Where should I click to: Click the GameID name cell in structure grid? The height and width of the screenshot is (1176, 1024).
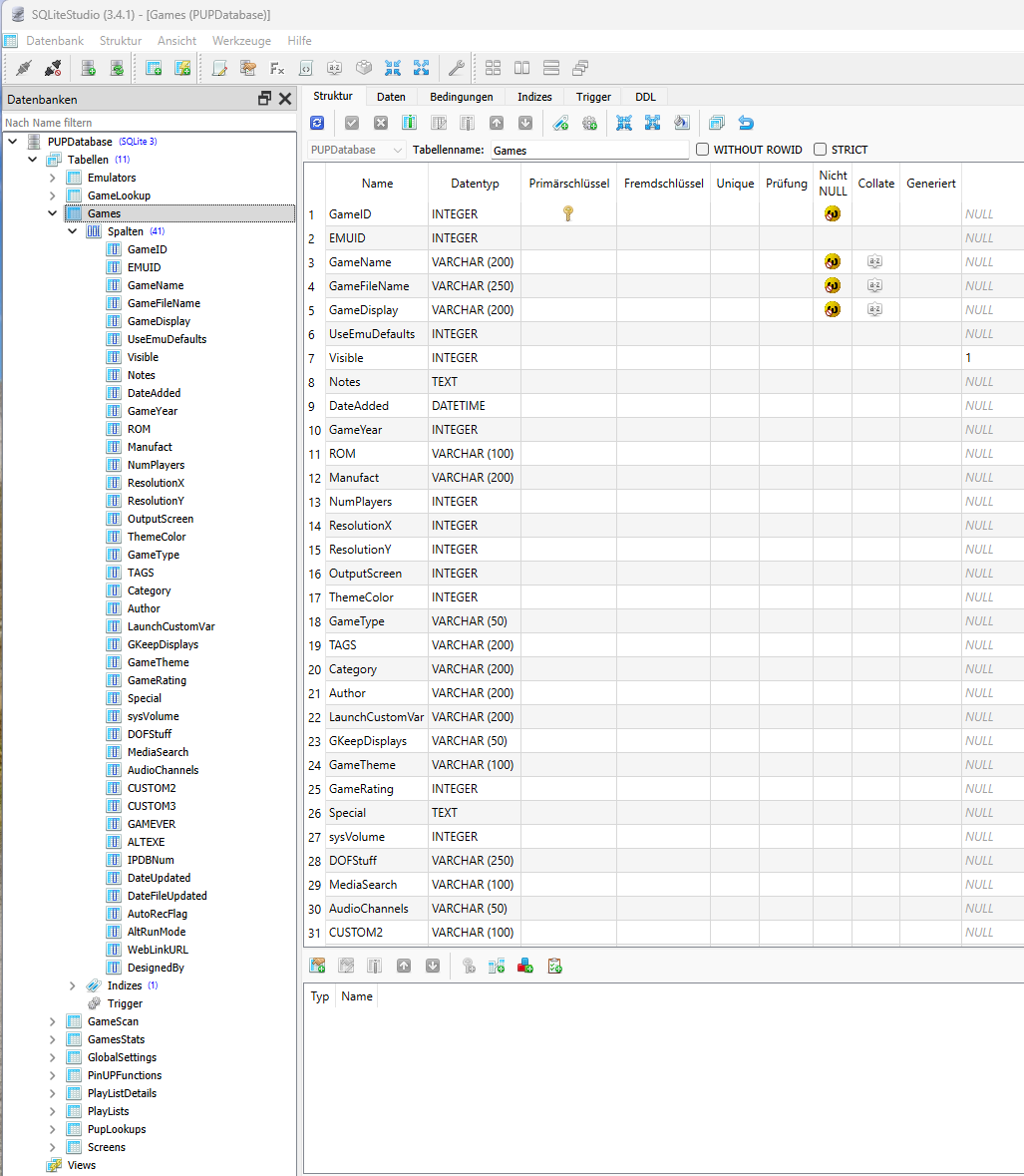pyautogui.click(x=376, y=213)
